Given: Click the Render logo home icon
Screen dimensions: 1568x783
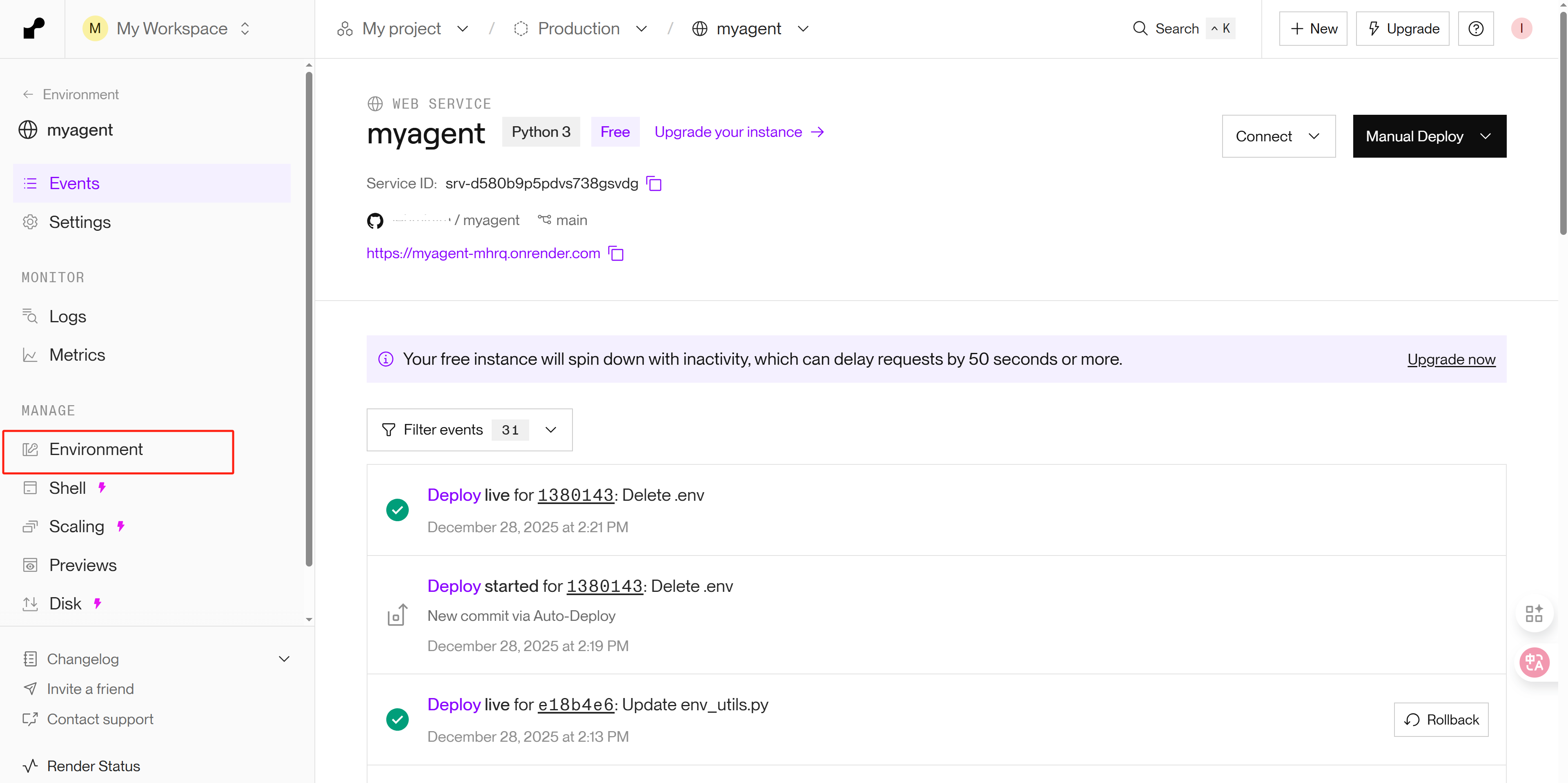Looking at the screenshot, I should pos(33,28).
